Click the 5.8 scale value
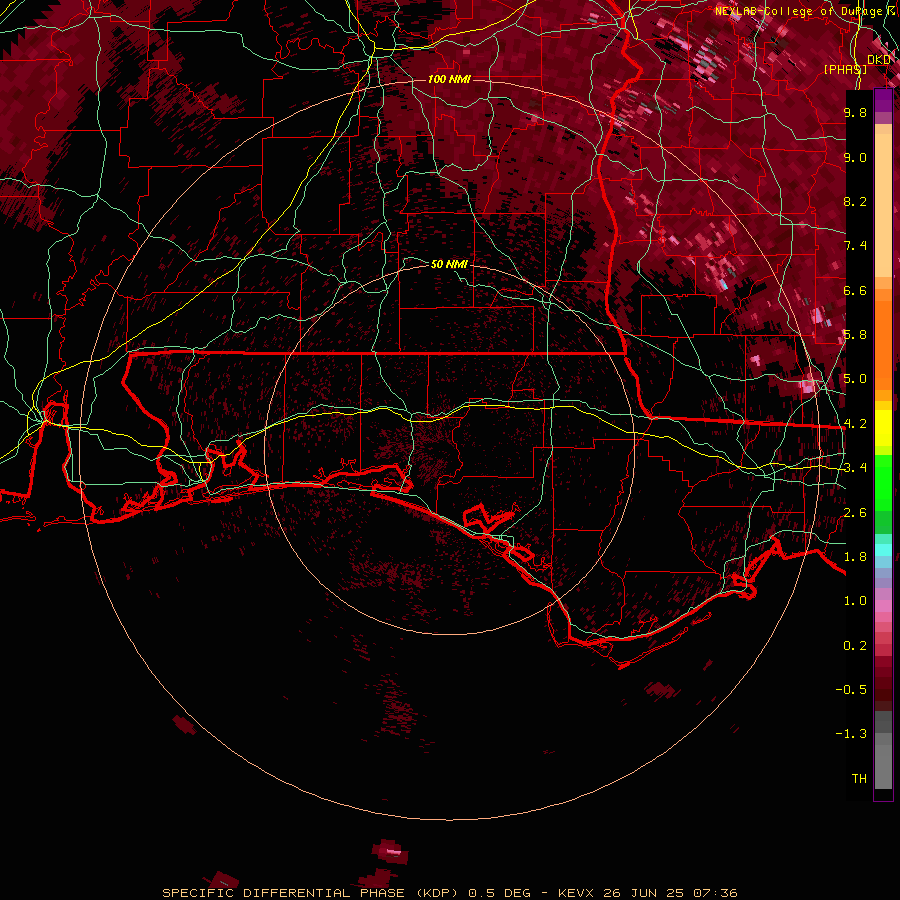Viewport: 900px width, 900px height. coord(855,335)
